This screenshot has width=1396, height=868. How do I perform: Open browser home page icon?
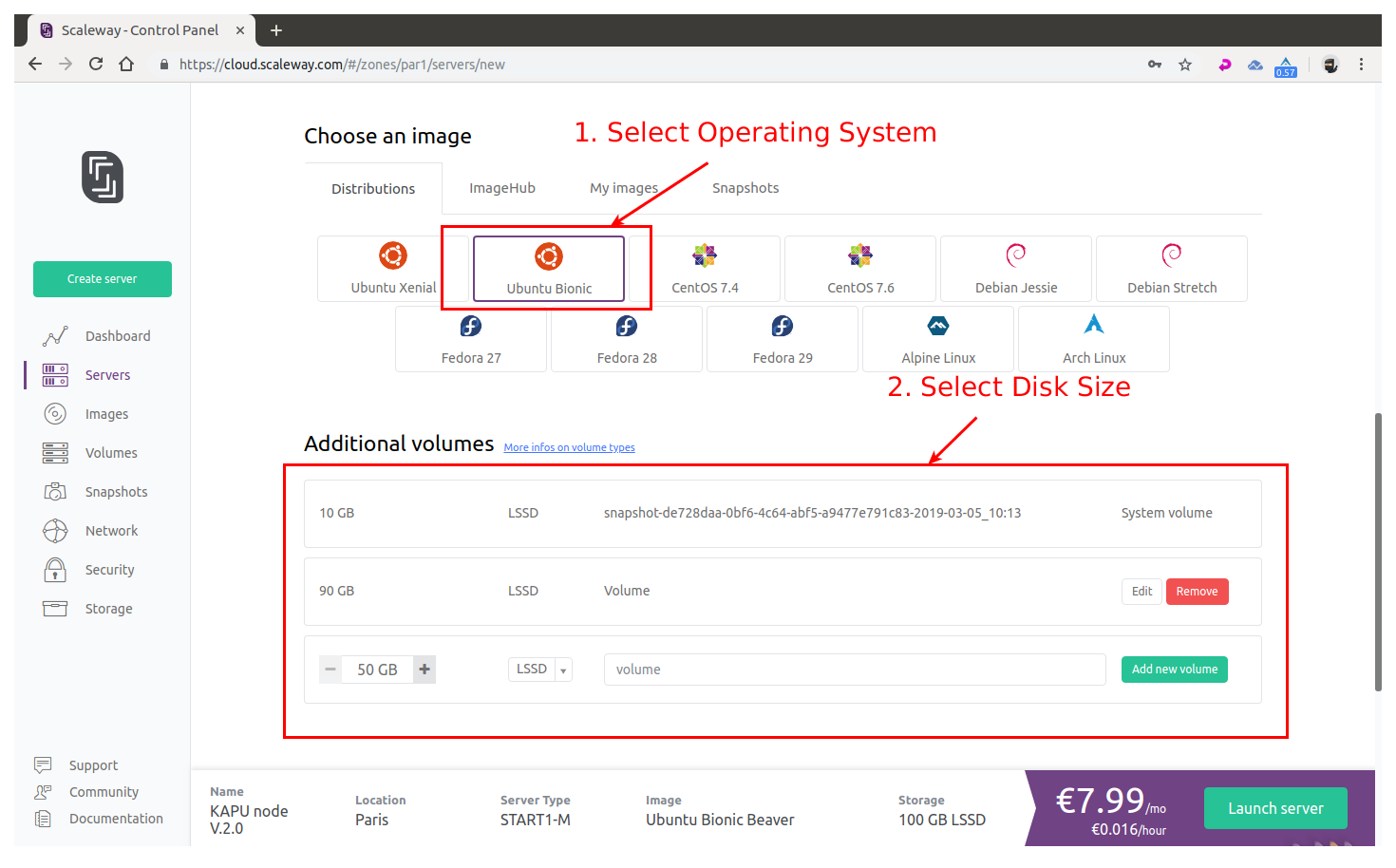pyautogui.click(x=126, y=64)
